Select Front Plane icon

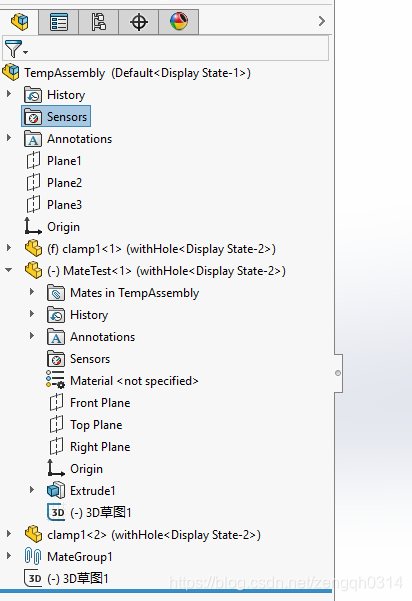pyautogui.click(x=56, y=402)
